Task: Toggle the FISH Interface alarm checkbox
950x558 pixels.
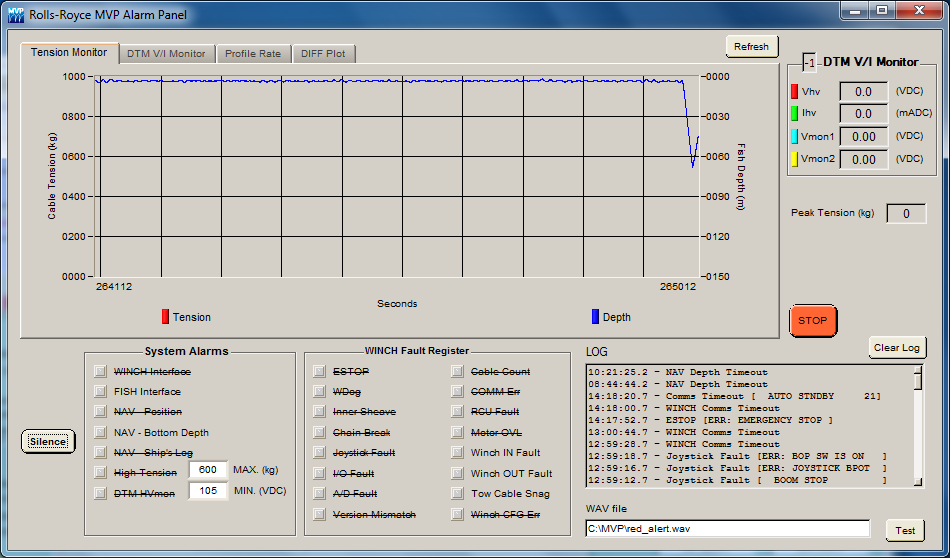Action: point(100,392)
